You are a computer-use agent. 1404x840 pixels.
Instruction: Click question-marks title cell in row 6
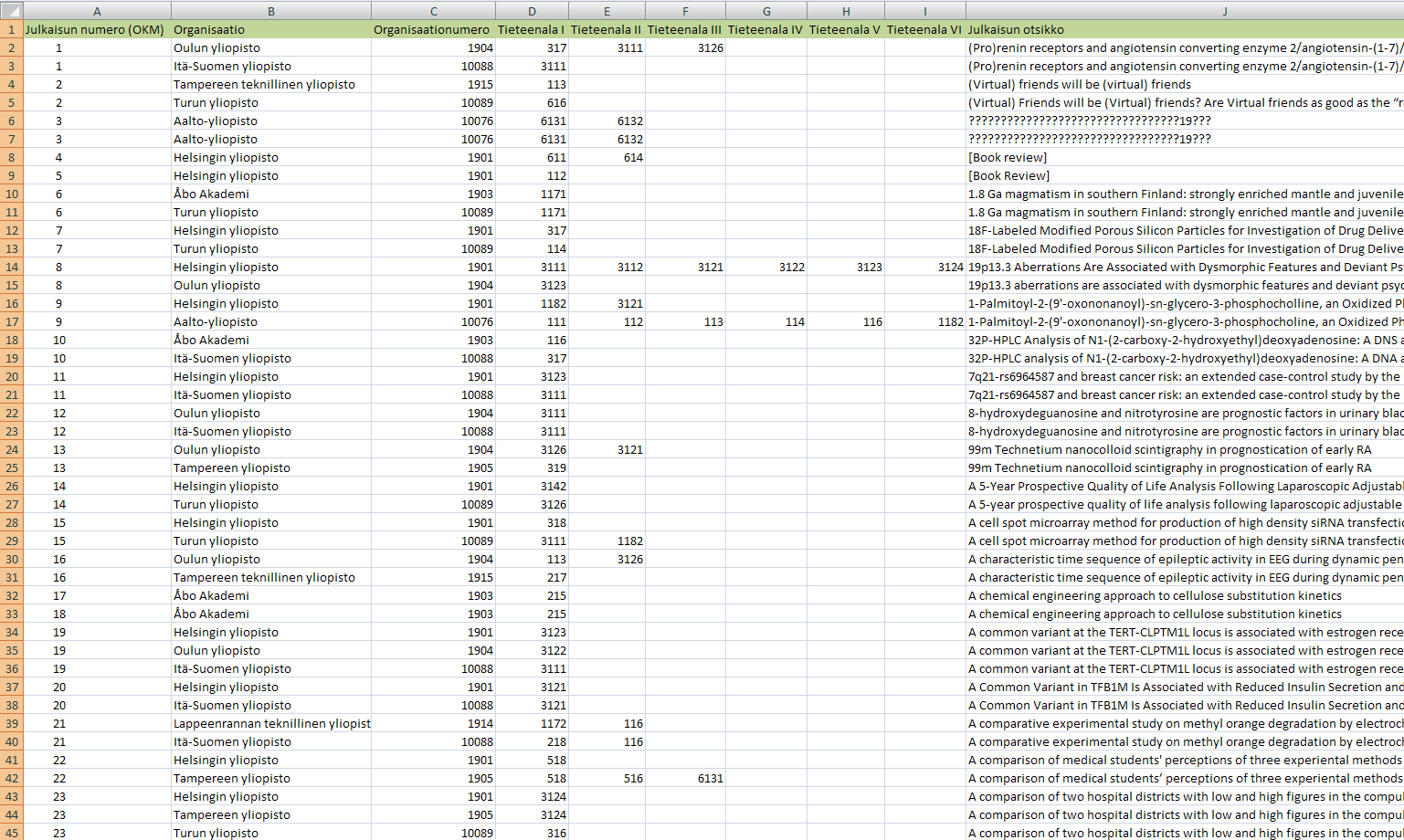1185,121
